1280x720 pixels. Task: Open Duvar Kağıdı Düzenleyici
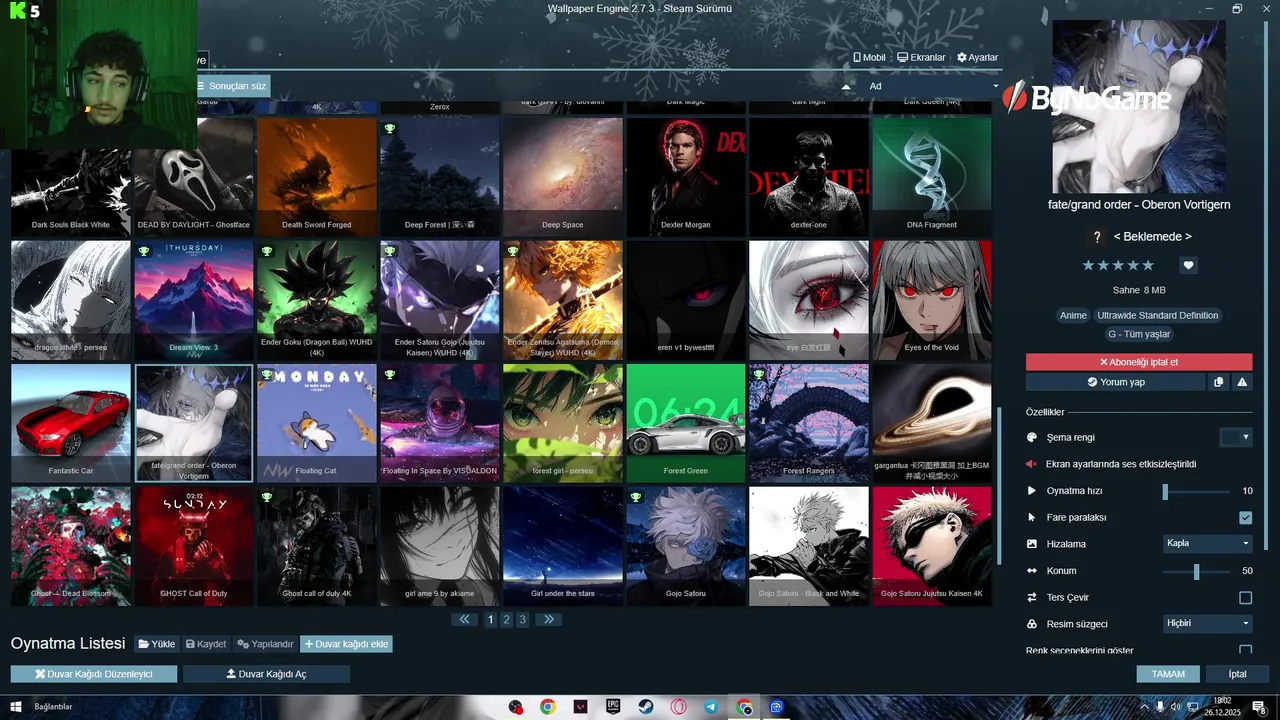pos(94,674)
